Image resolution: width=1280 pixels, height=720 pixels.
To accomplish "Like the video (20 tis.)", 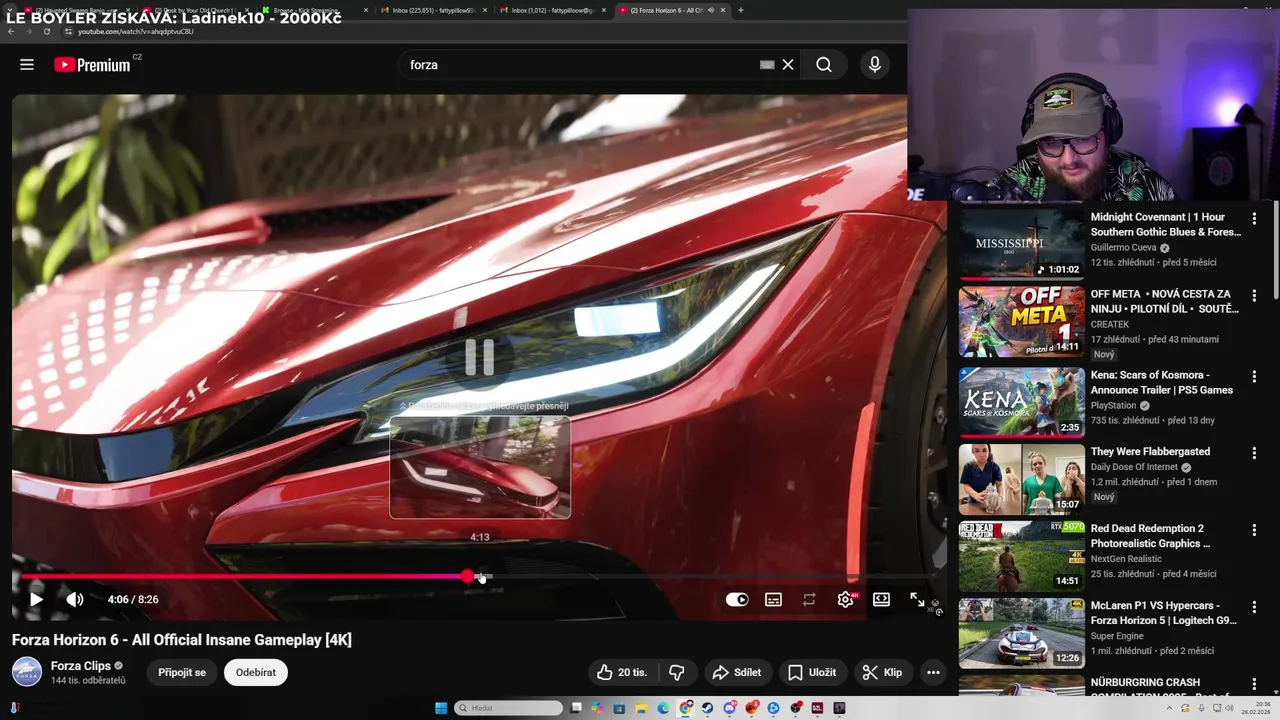I will pos(622,672).
